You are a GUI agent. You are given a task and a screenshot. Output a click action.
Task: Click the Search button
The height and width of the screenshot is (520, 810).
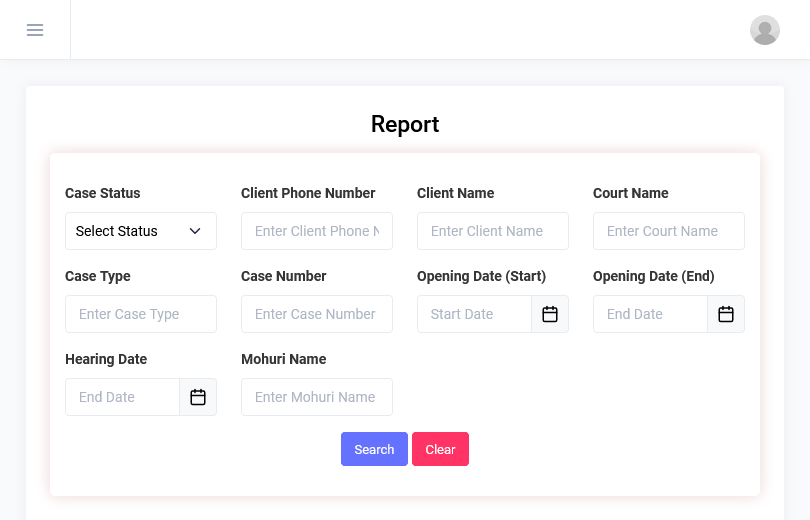374,449
